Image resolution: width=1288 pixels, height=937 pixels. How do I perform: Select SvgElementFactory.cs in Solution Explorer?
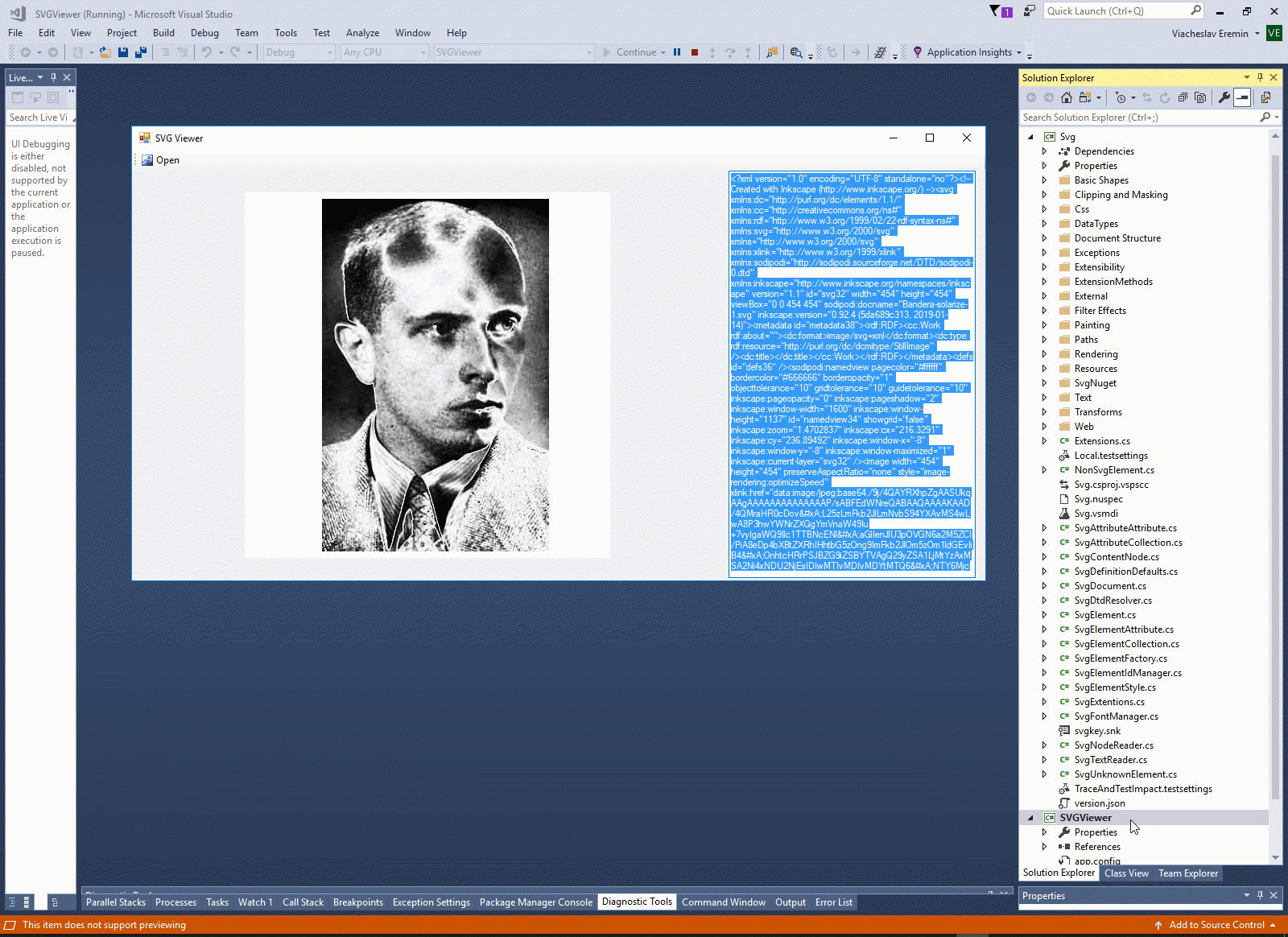click(x=1121, y=658)
